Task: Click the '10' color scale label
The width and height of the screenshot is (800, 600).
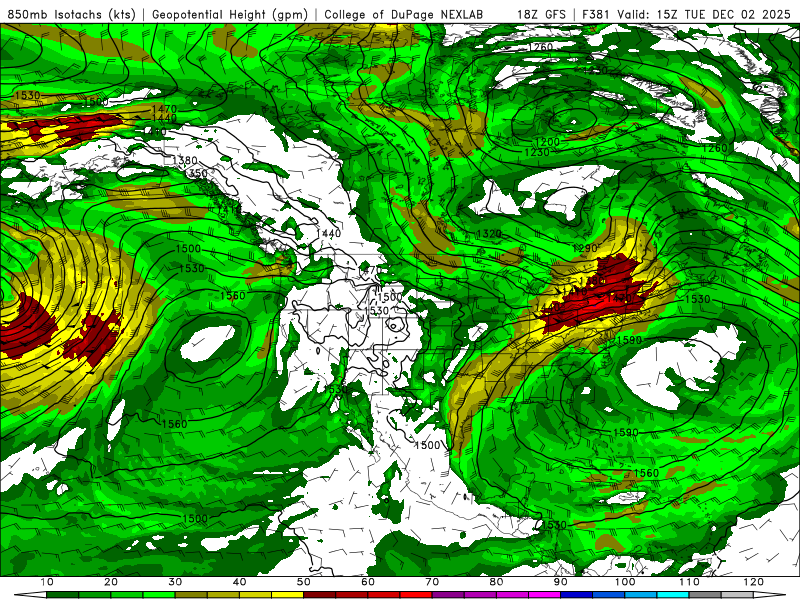Action: tap(46, 582)
